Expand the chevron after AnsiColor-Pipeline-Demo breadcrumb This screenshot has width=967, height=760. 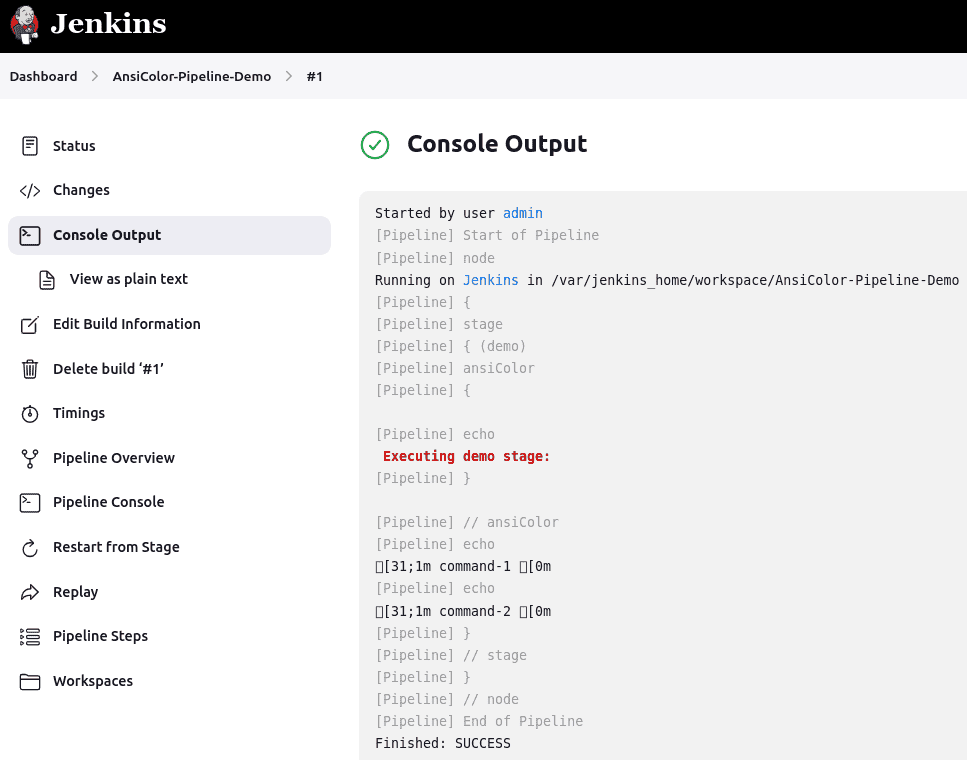[289, 76]
